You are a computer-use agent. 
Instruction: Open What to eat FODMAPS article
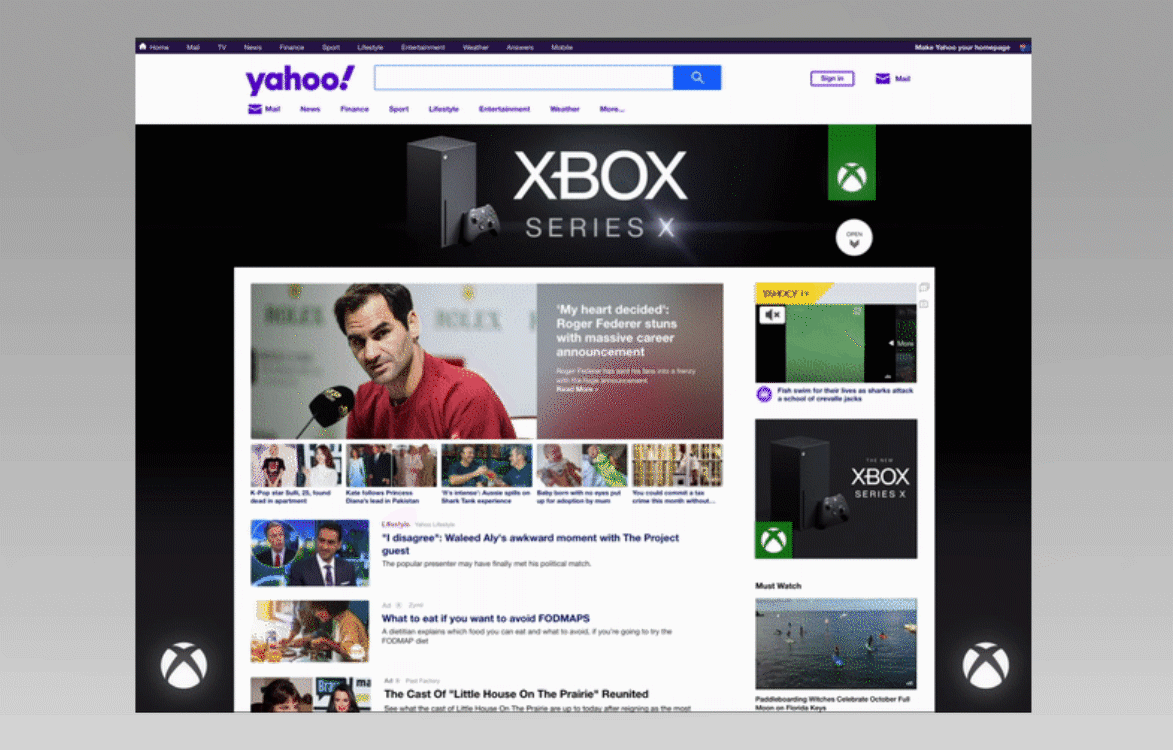click(x=486, y=618)
